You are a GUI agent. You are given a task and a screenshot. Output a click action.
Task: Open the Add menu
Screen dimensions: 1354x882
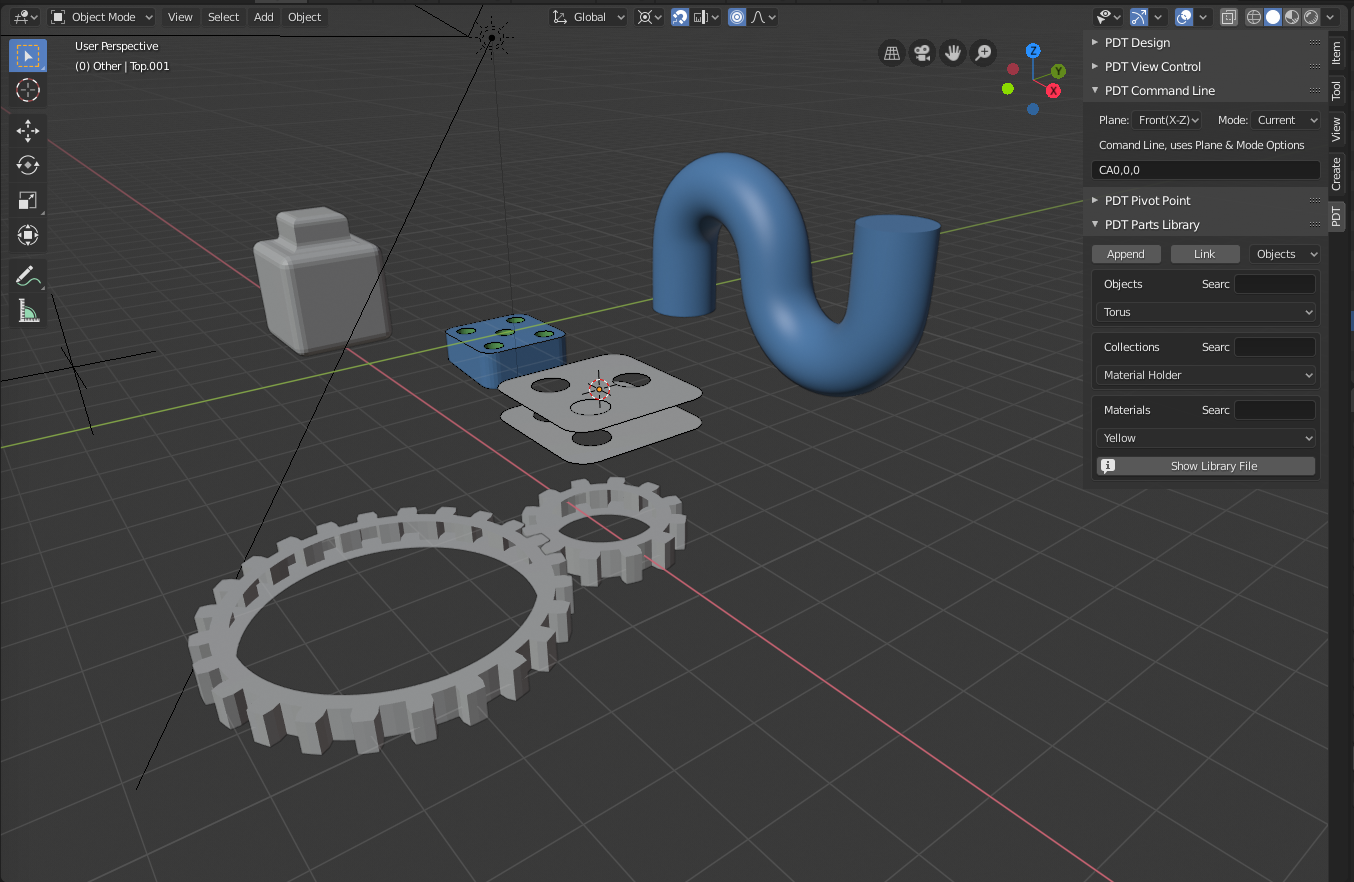tap(263, 17)
